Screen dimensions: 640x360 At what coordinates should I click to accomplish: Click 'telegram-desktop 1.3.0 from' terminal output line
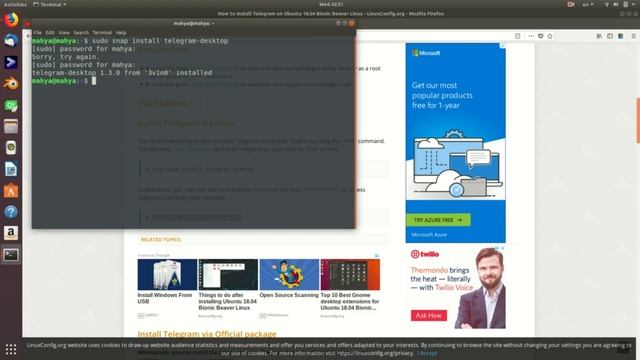click(x=122, y=73)
